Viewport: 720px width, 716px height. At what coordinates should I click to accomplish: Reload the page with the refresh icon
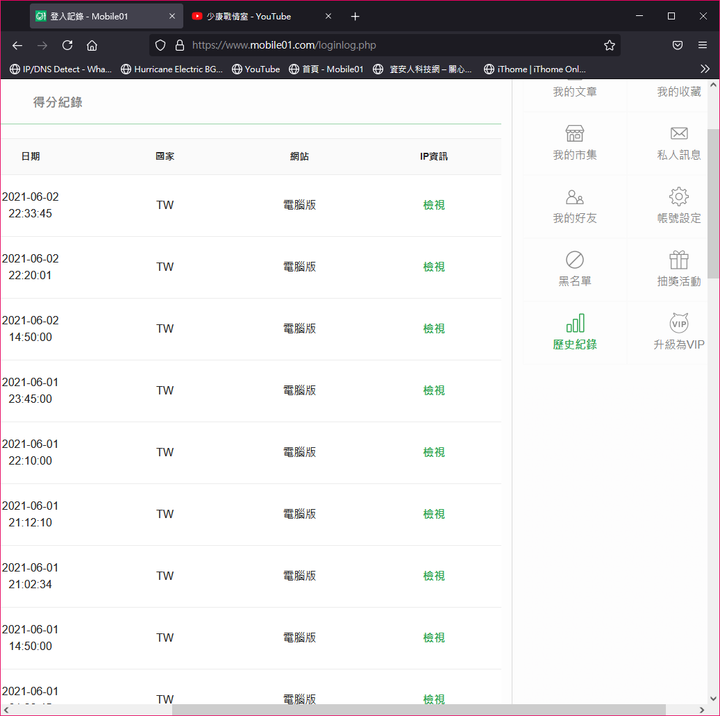tap(68, 45)
